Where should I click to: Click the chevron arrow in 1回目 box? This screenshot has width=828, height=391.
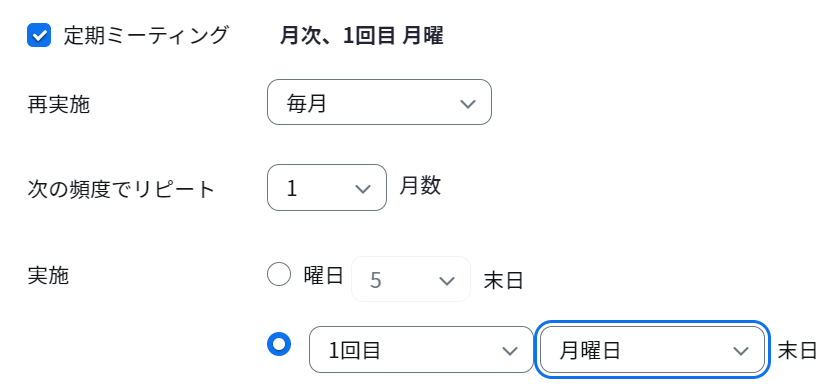point(510,351)
